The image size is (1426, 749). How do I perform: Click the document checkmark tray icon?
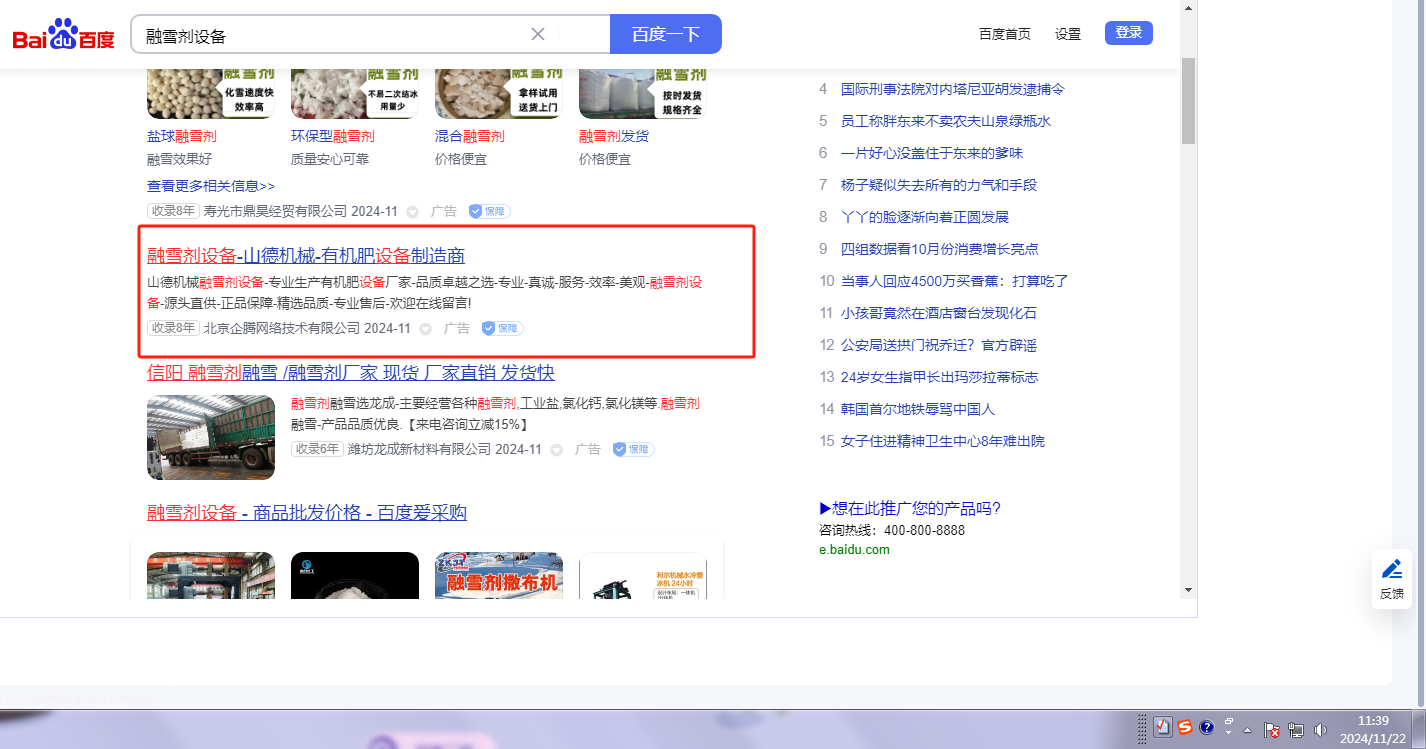1163,727
